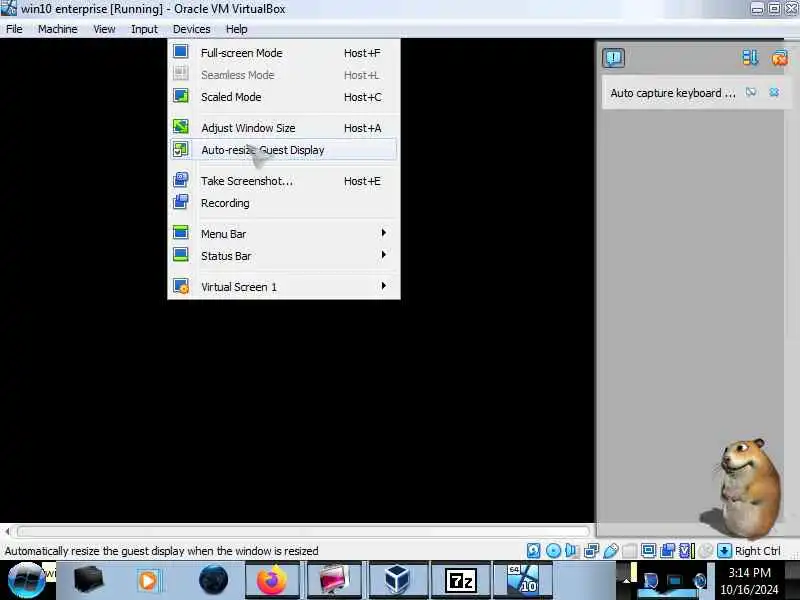
Task: Click the greyed Seamless Mode entry
Action: tap(284, 74)
